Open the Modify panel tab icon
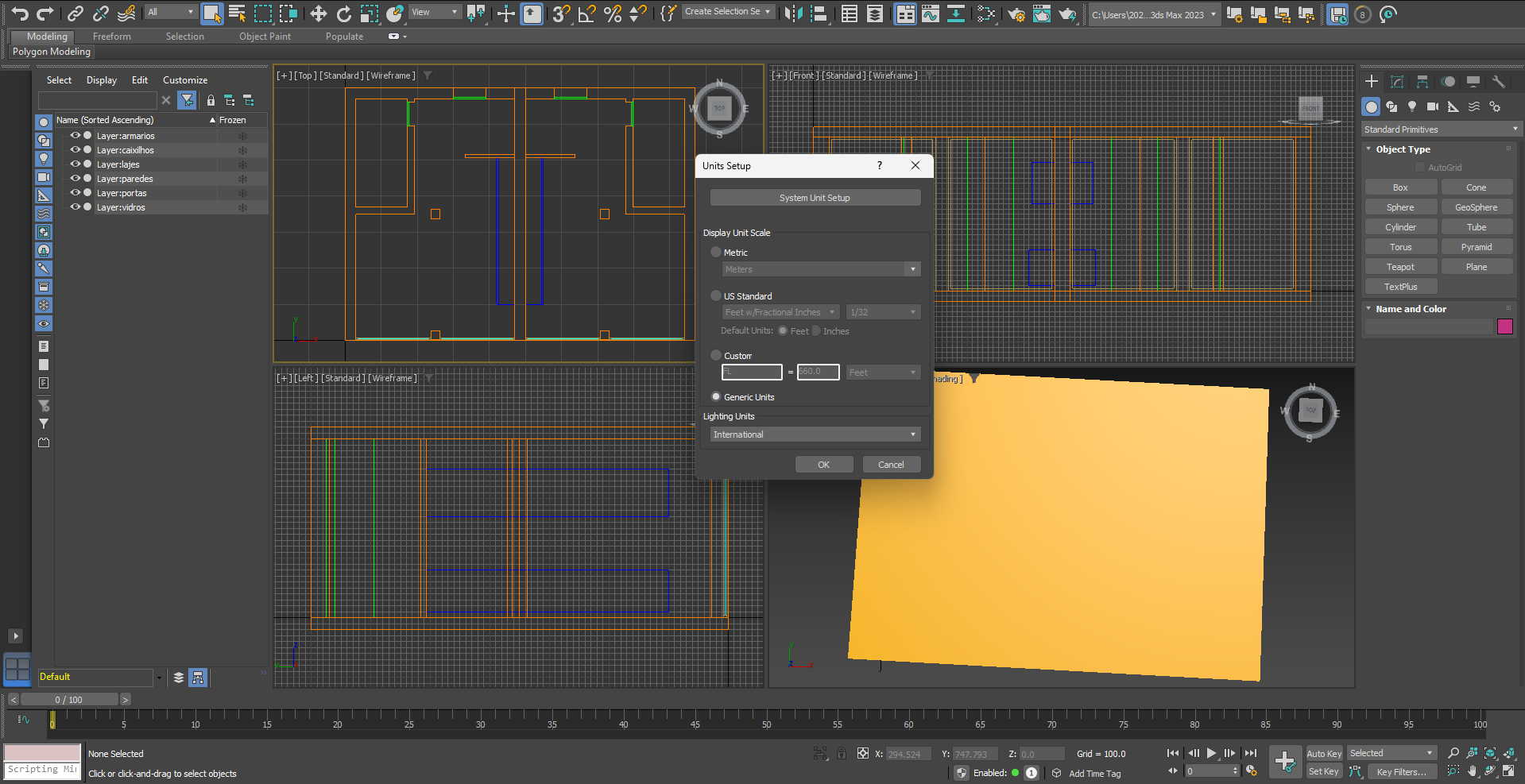 pos(1397,82)
